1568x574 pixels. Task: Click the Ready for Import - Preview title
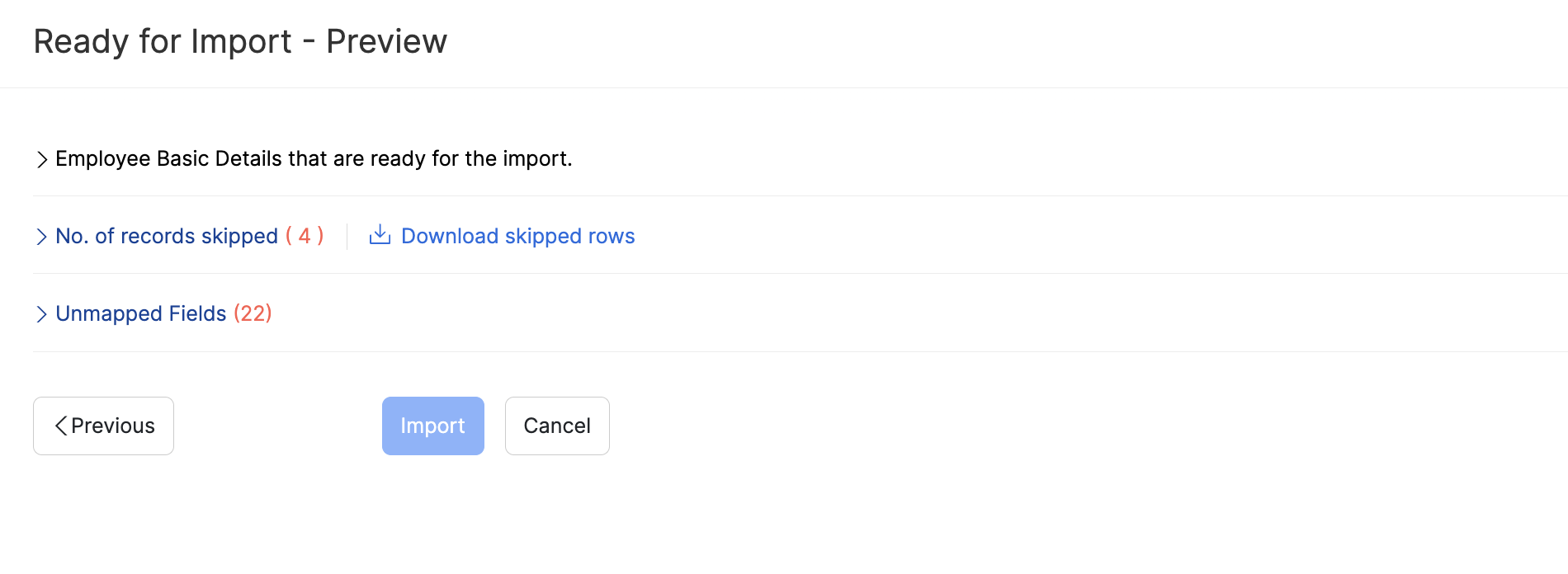[x=240, y=41]
